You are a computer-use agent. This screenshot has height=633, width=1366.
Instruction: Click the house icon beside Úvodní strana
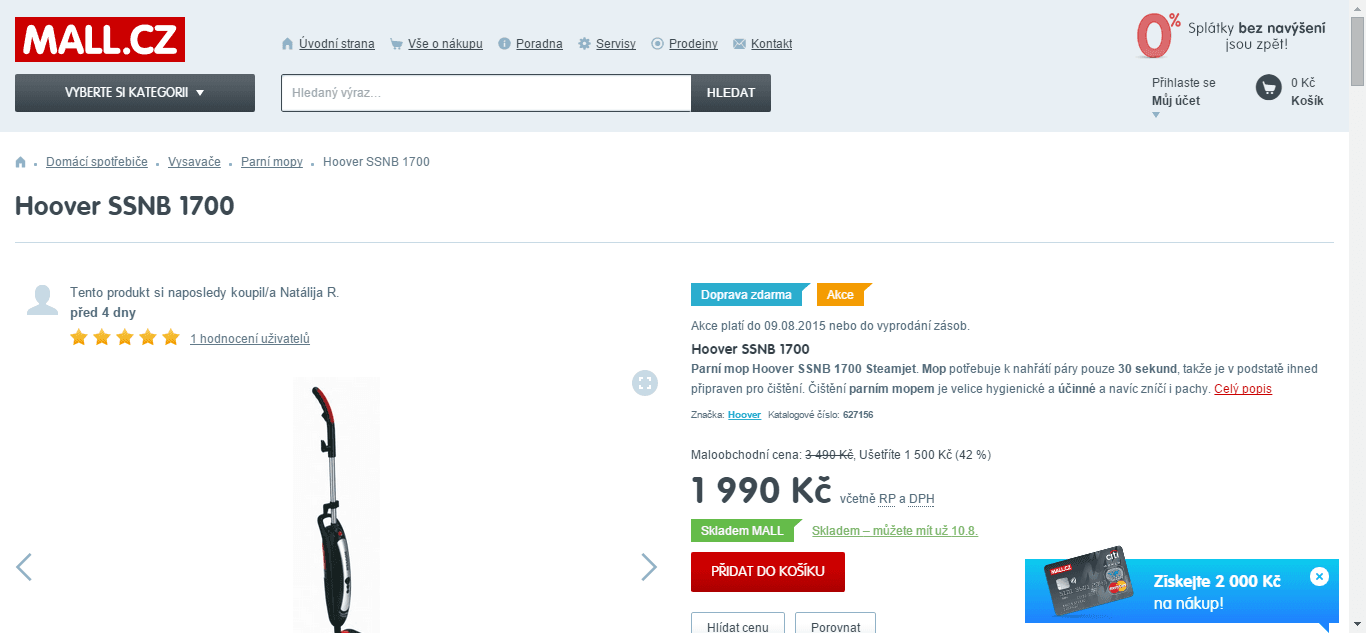tap(288, 44)
